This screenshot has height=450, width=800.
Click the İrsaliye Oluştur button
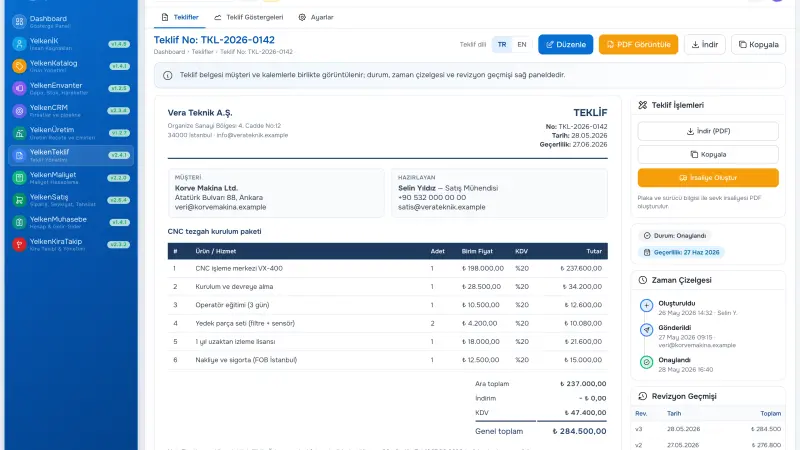708,178
